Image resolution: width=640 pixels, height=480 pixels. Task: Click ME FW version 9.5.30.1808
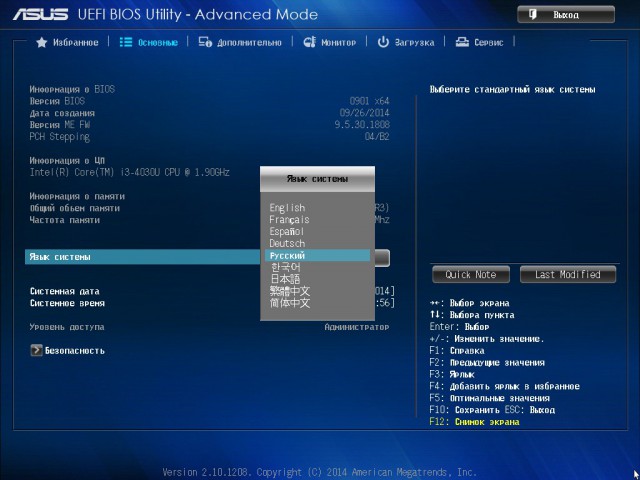pos(362,125)
